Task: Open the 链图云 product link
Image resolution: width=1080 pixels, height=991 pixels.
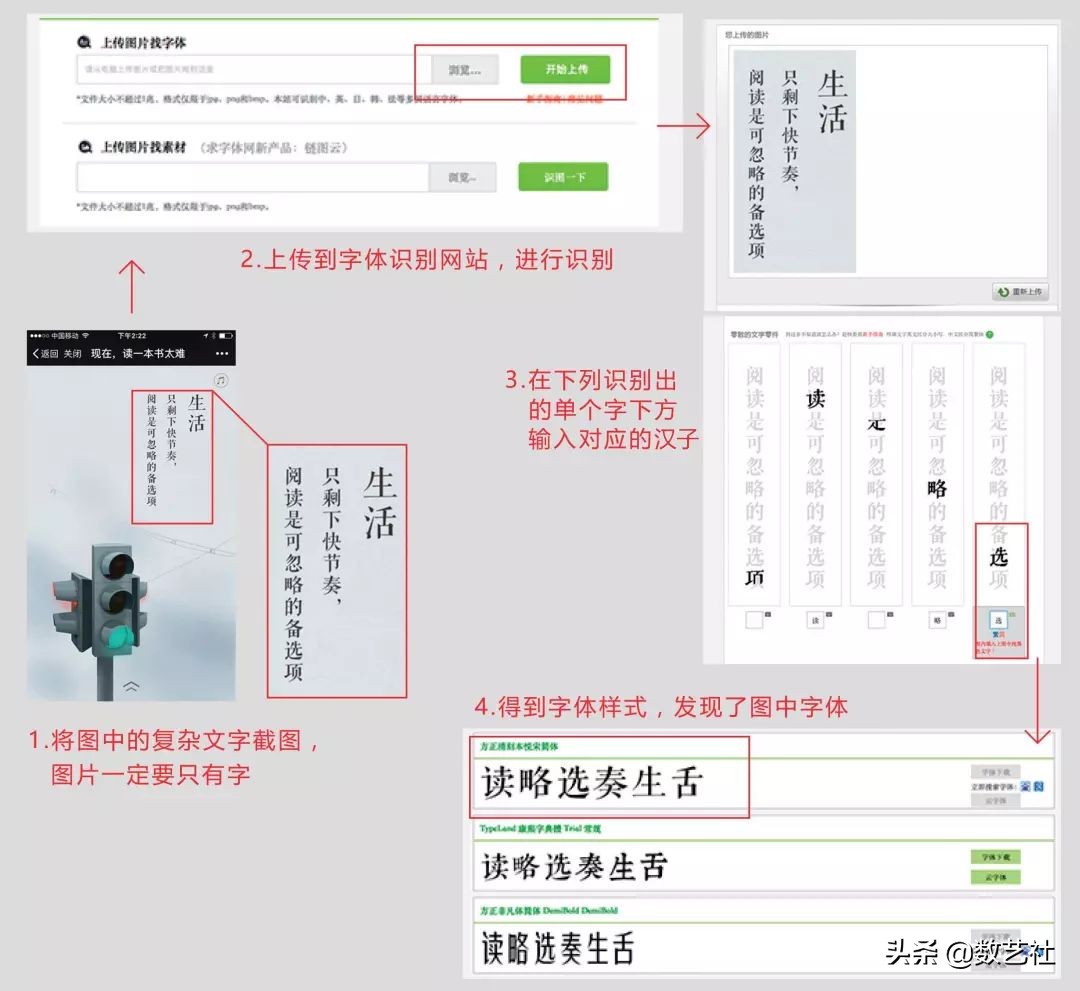Action: (324, 147)
